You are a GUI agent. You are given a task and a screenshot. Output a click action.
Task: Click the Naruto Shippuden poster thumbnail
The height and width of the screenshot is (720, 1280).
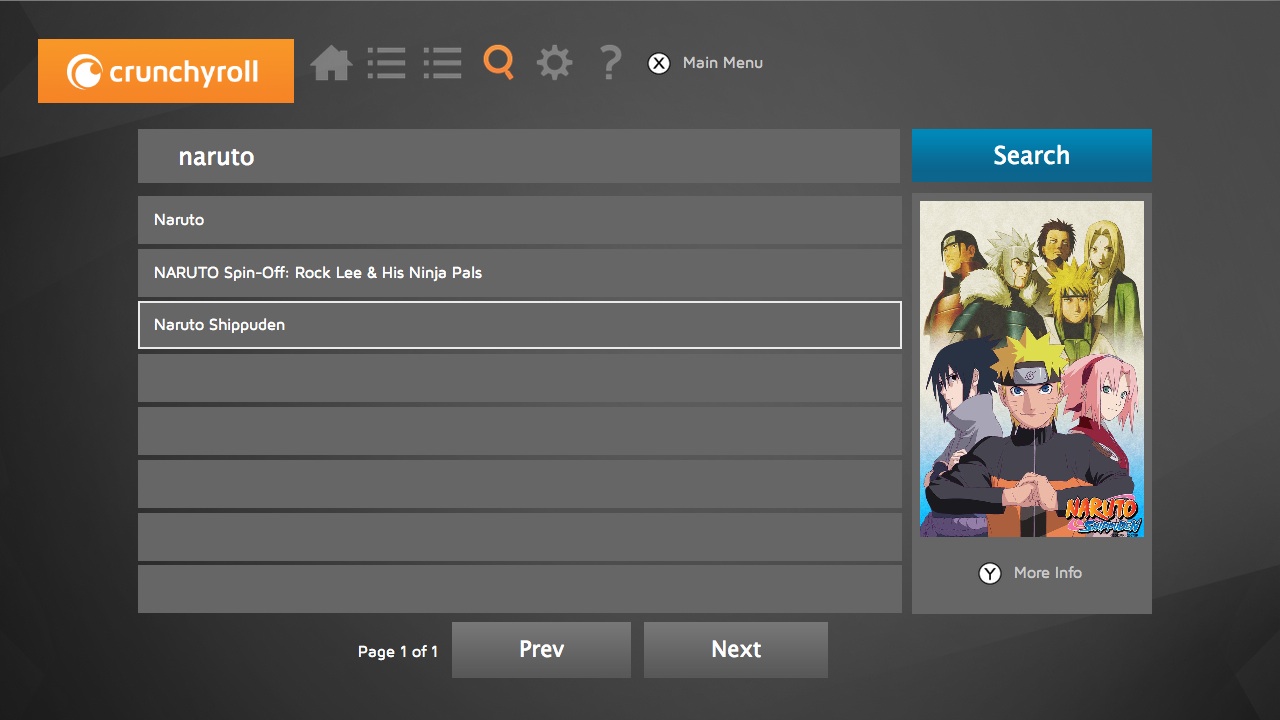tap(1031, 369)
